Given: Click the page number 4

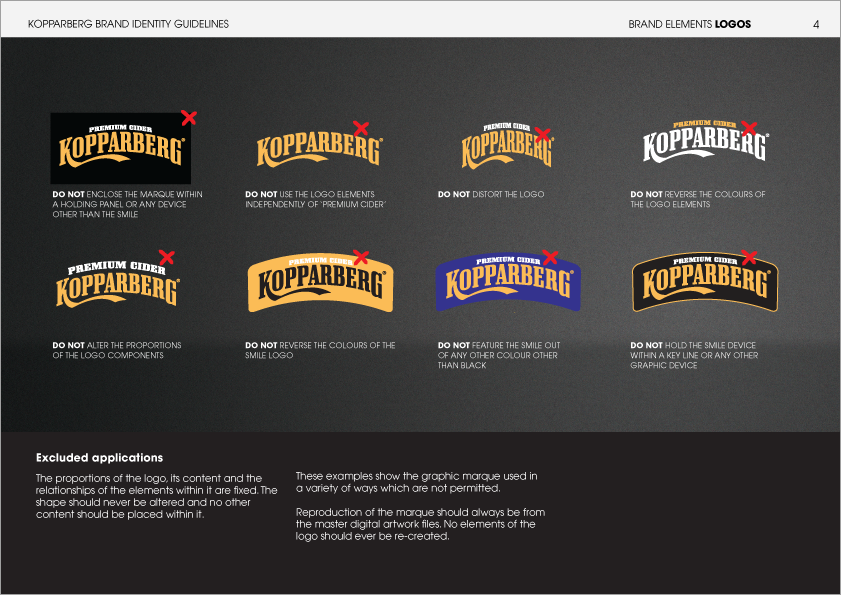Looking at the screenshot, I should pos(816,24).
